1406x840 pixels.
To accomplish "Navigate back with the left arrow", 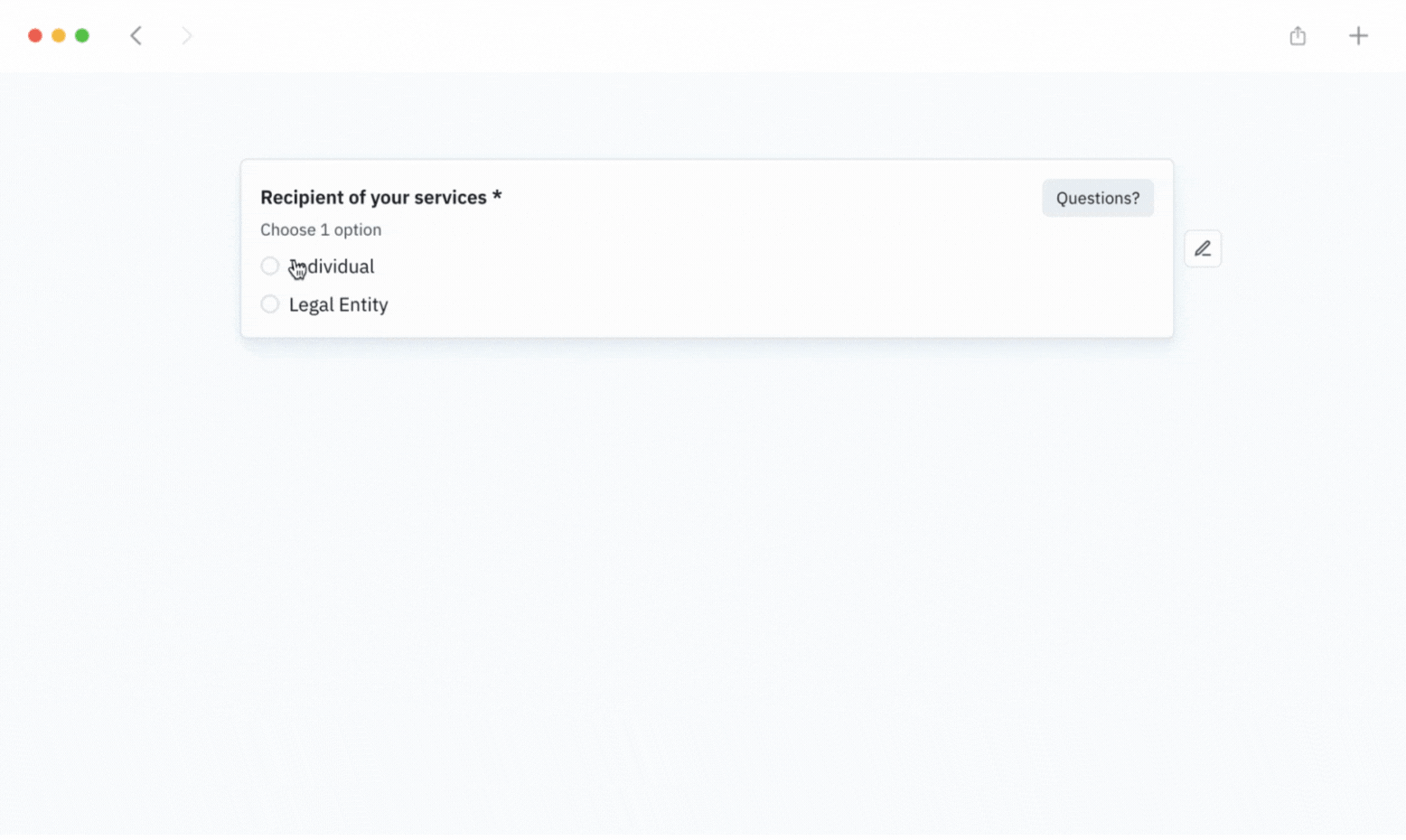I will [136, 35].
